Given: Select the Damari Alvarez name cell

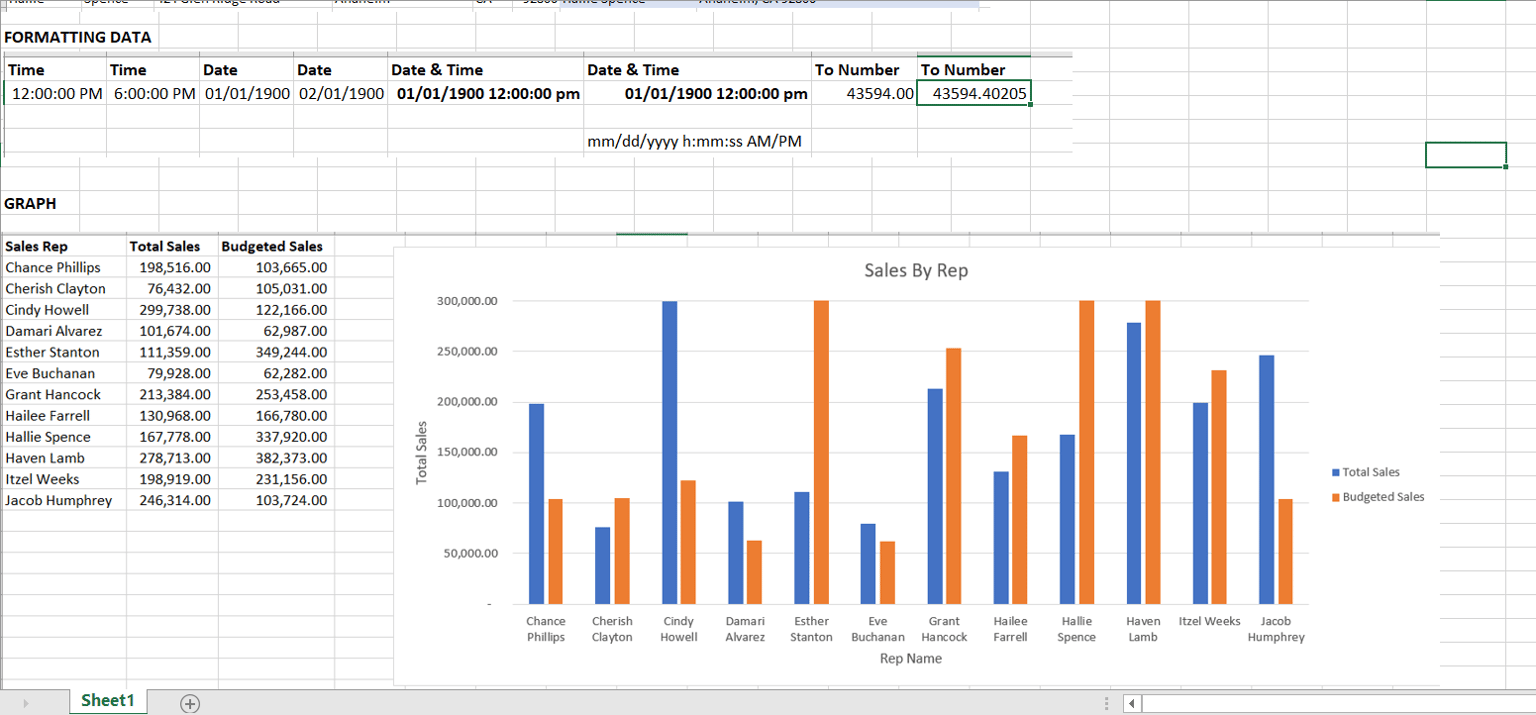Looking at the screenshot, I should coord(64,330).
